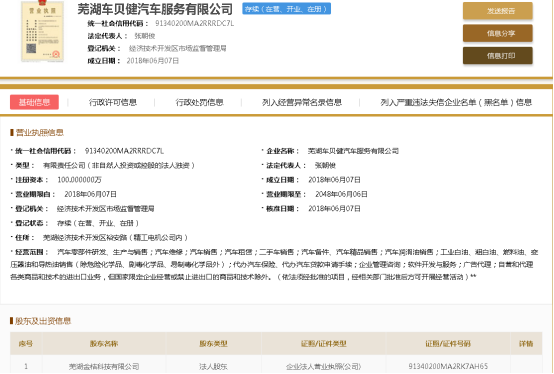Click the 发送报告 button
This screenshot has width=554, height=374.
(497, 11)
